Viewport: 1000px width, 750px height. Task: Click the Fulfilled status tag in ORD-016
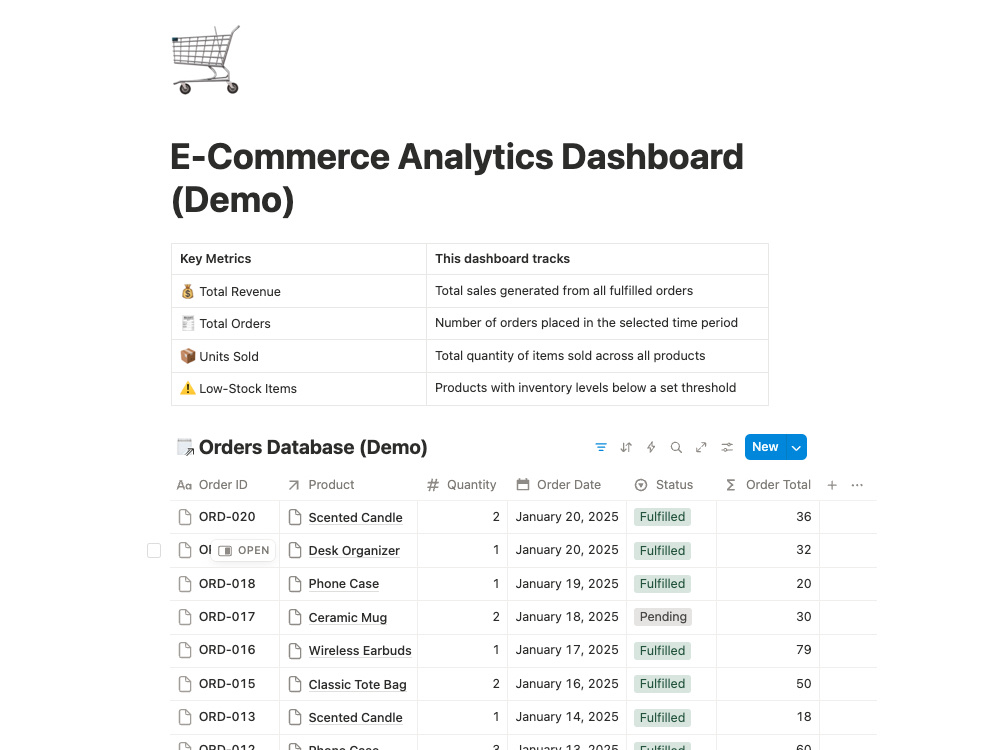pyautogui.click(x=662, y=651)
